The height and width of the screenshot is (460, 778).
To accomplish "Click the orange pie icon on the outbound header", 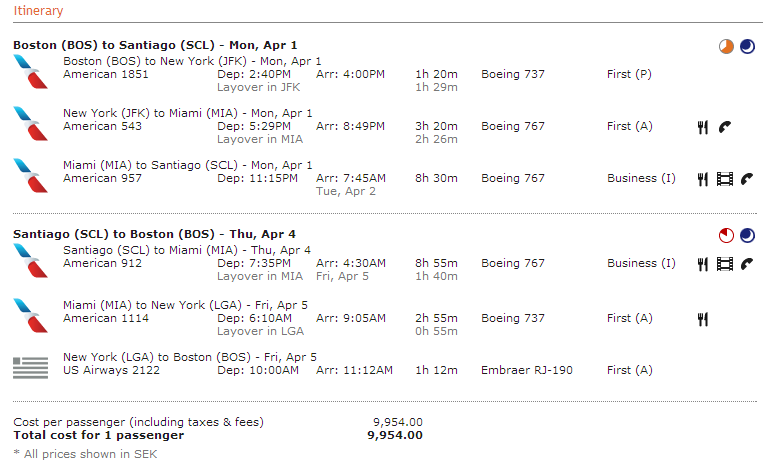I will pyautogui.click(x=727, y=46).
